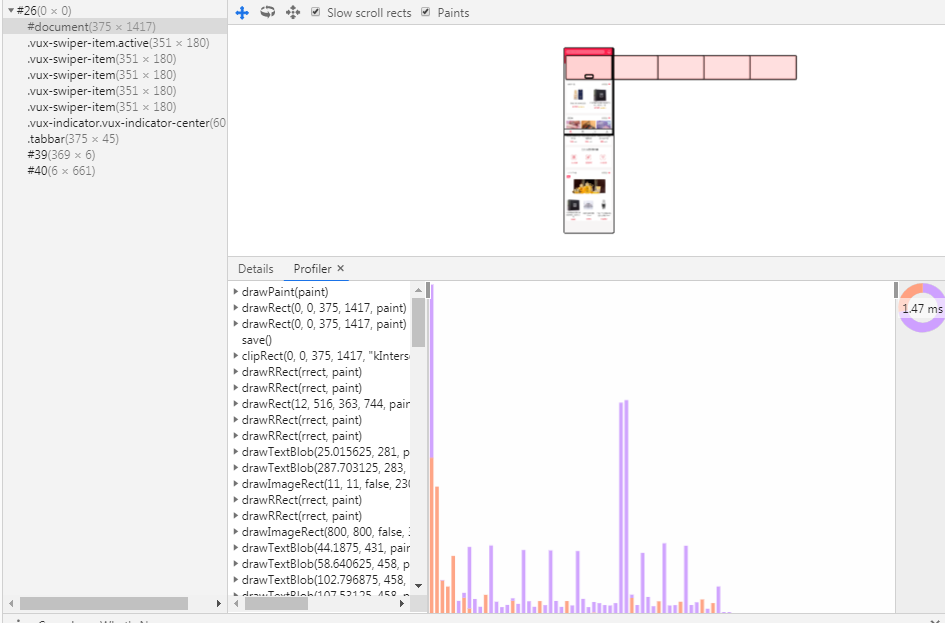
Task: Select layer #39 in the tree
Action: tap(115, 155)
